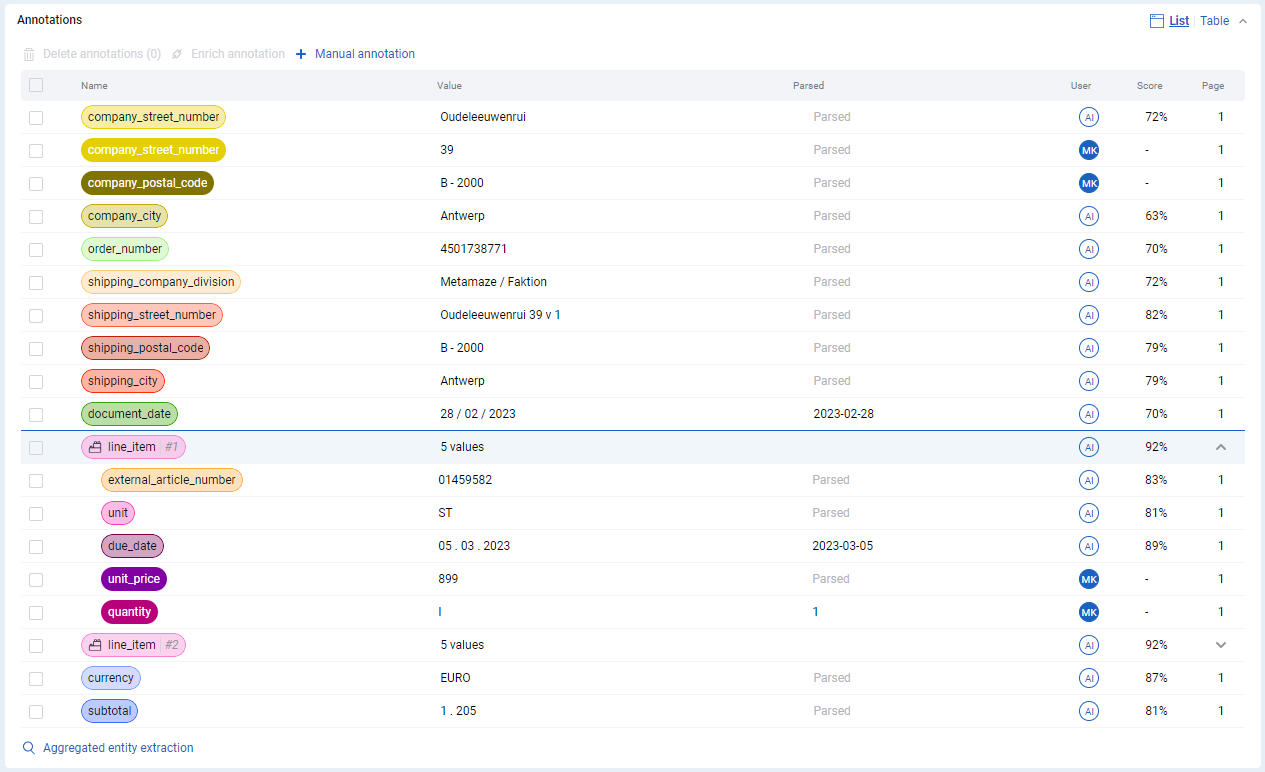
Task: Click the value Oudeleeuwenrui 39 v 1
Action: [x=500, y=315]
